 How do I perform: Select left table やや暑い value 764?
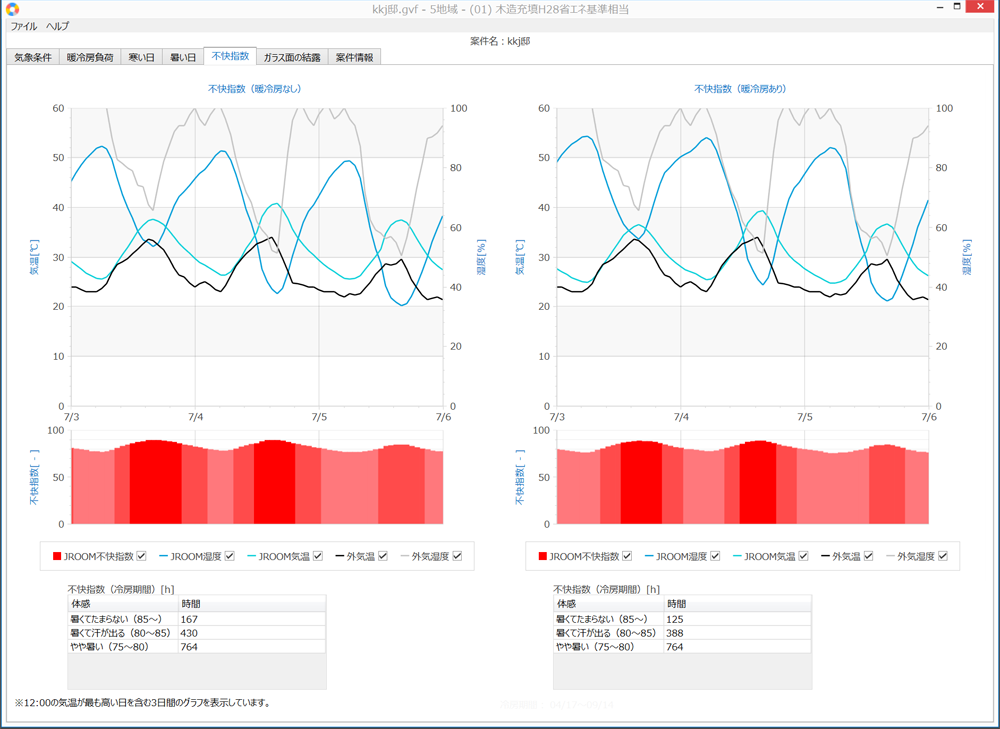tap(189, 647)
